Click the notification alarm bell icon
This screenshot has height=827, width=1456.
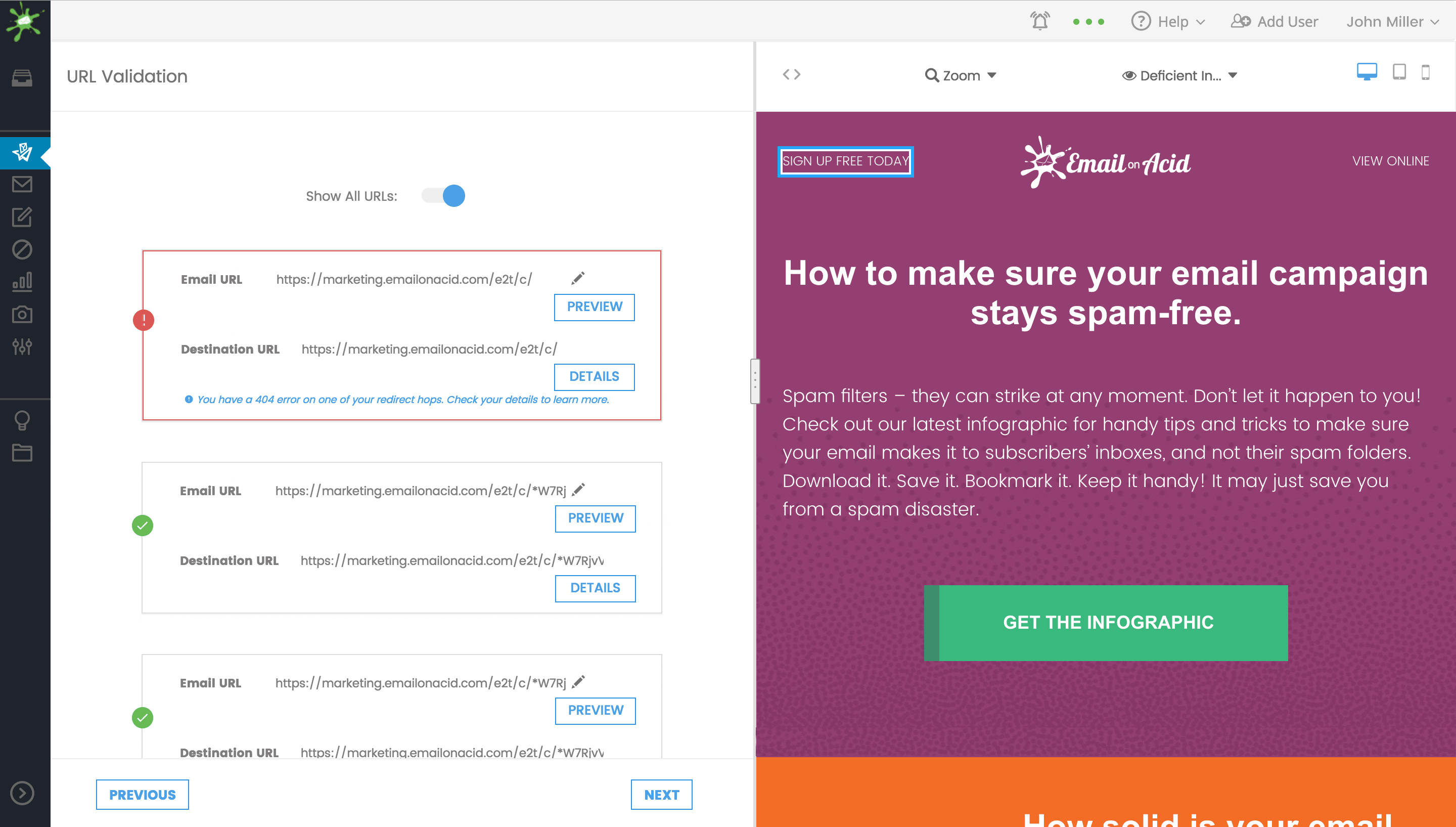pos(1040,22)
